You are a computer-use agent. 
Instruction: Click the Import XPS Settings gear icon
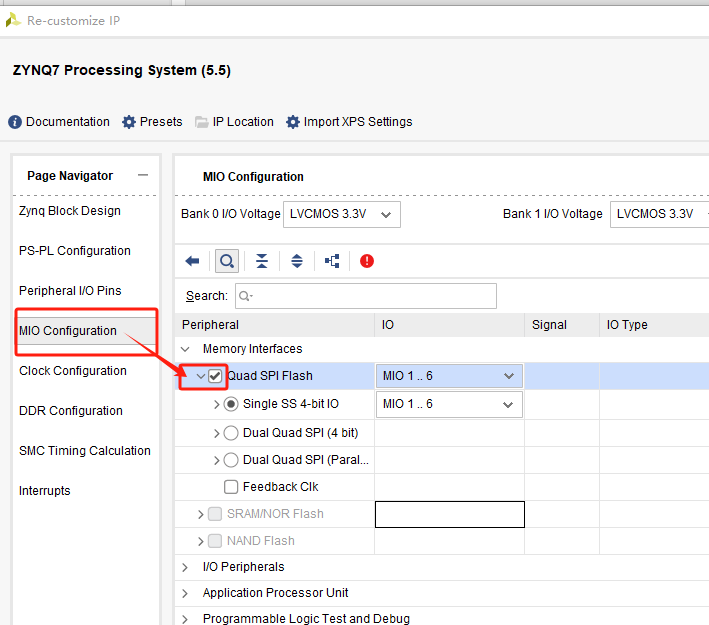click(x=293, y=122)
